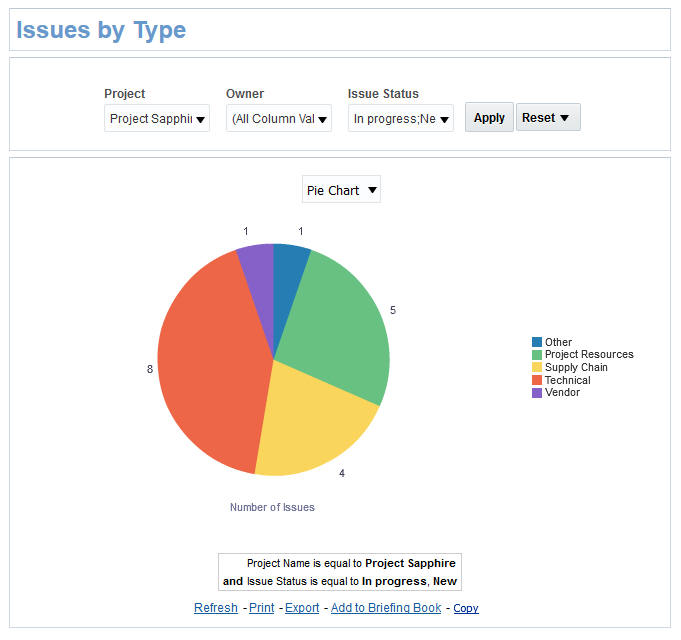Click the Refresh link
Viewport: 681px width, 640px height.
tap(216, 608)
